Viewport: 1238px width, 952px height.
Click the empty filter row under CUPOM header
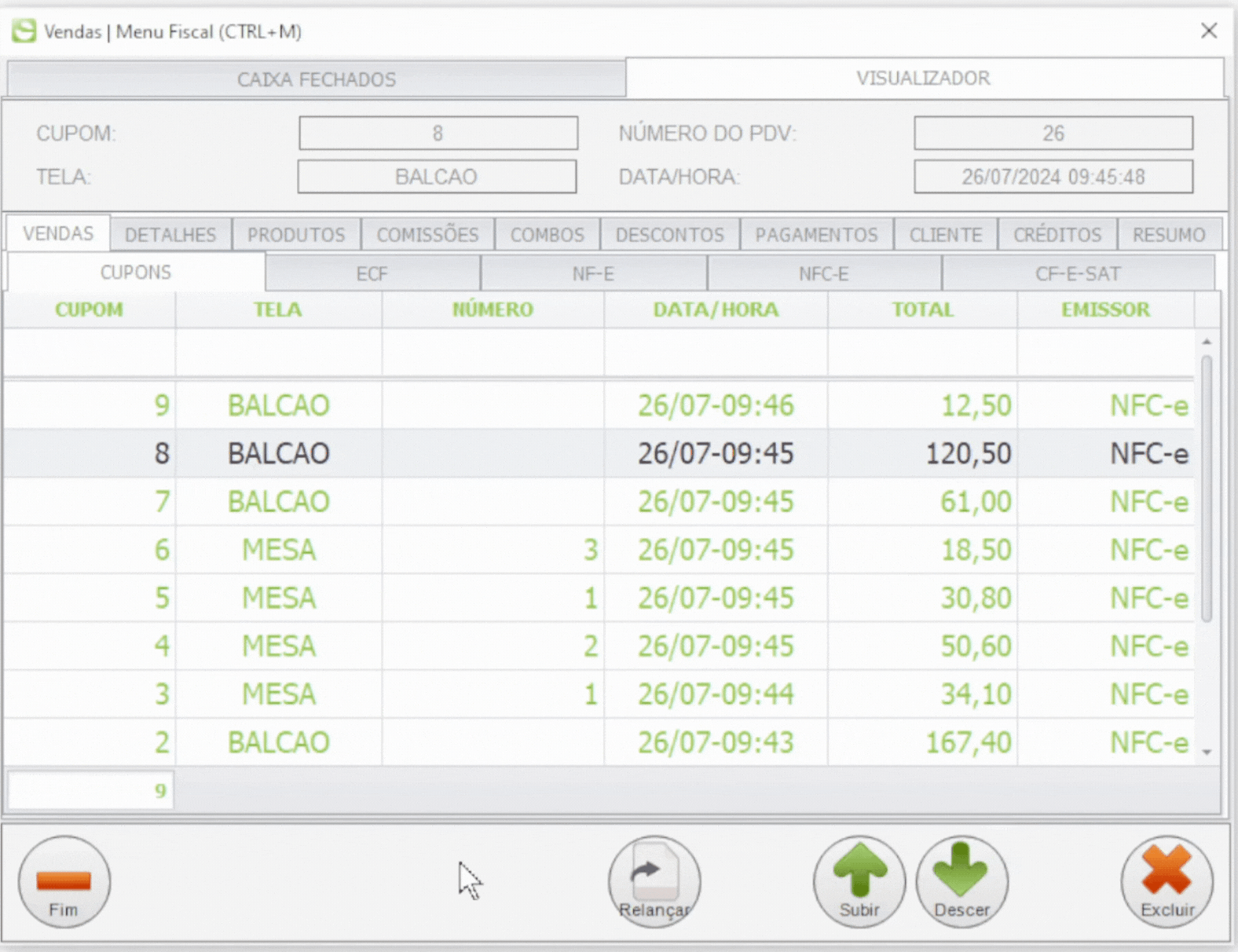[x=90, y=352]
